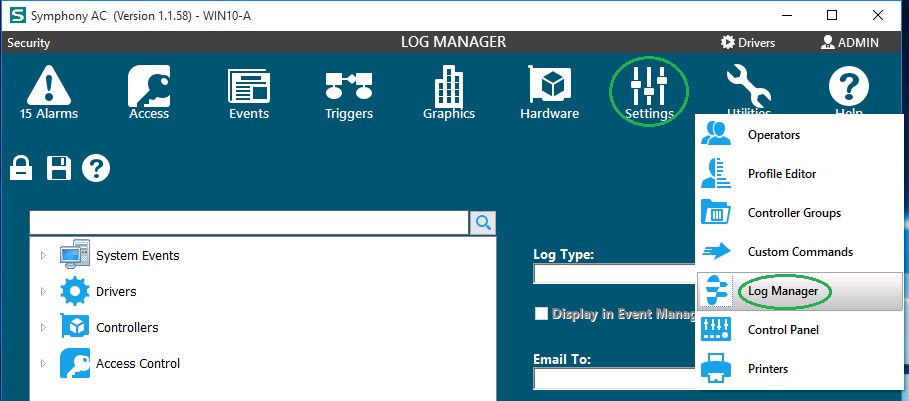The height and width of the screenshot is (401, 909).
Task: Click the Help question mark icon in top toolbar
Action: click(849, 87)
